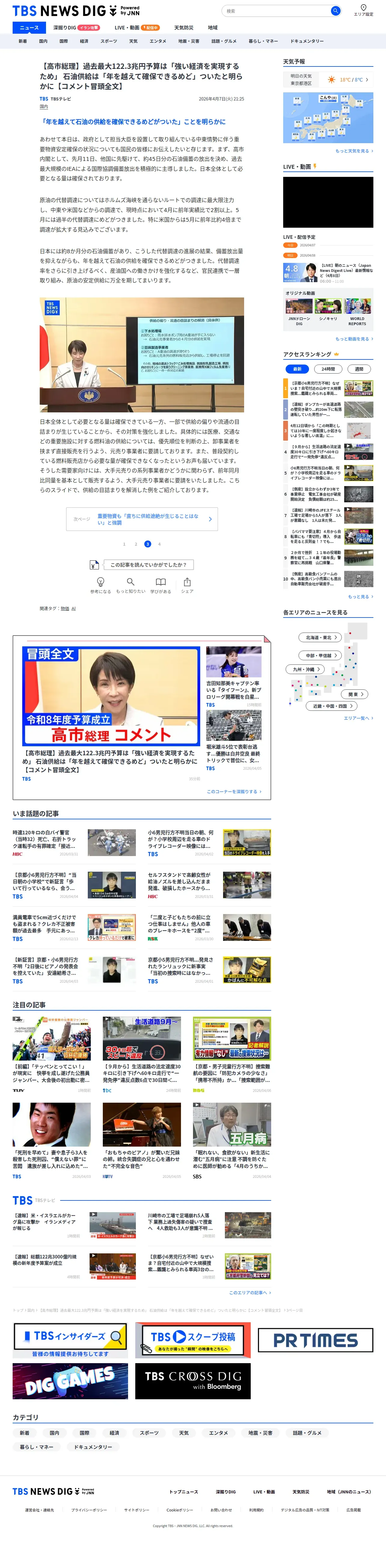Open もっと天気を見る link
Viewport: 386px width, 1568px height.
tap(354, 151)
